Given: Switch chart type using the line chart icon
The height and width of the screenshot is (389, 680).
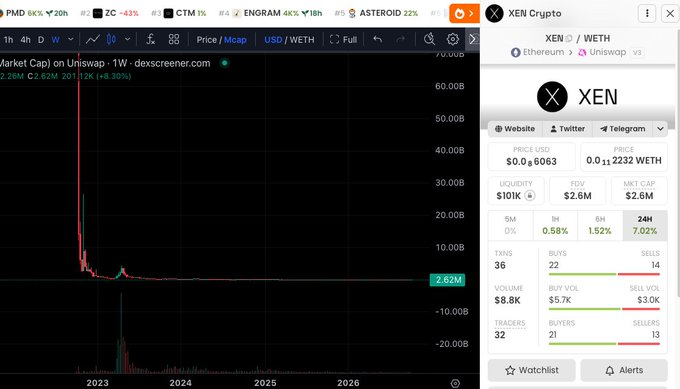Looking at the screenshot, I should click(x=92, y=39).
